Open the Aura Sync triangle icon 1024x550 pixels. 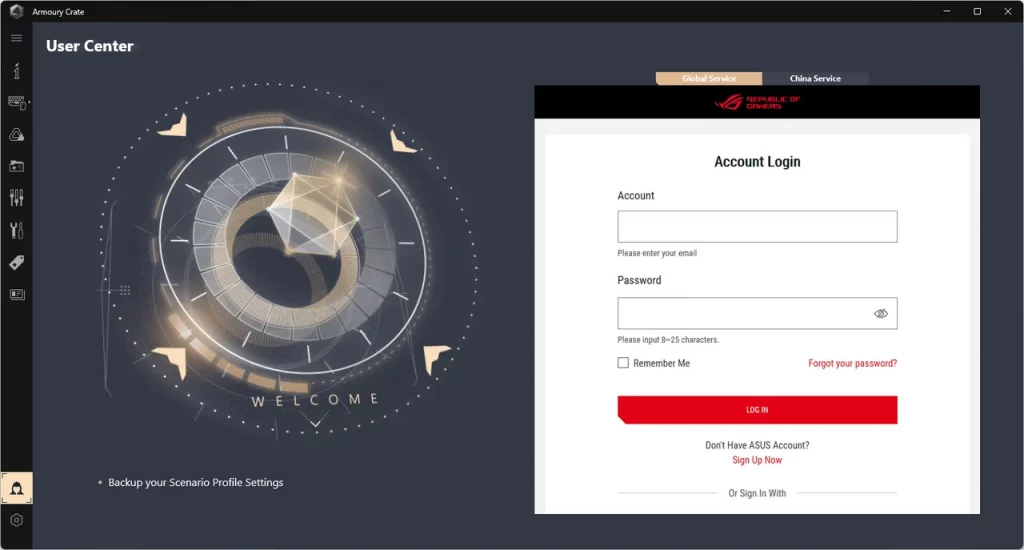(x=16, y=135)
